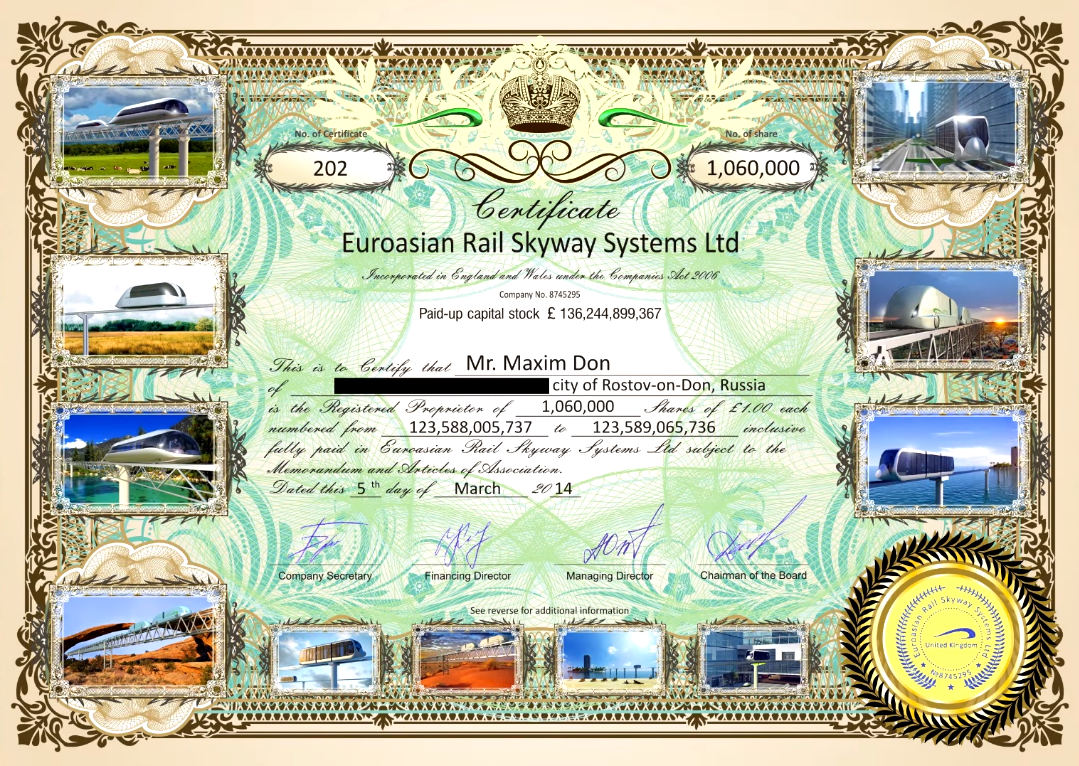Click the day value '5' in date

pos(361,489)
